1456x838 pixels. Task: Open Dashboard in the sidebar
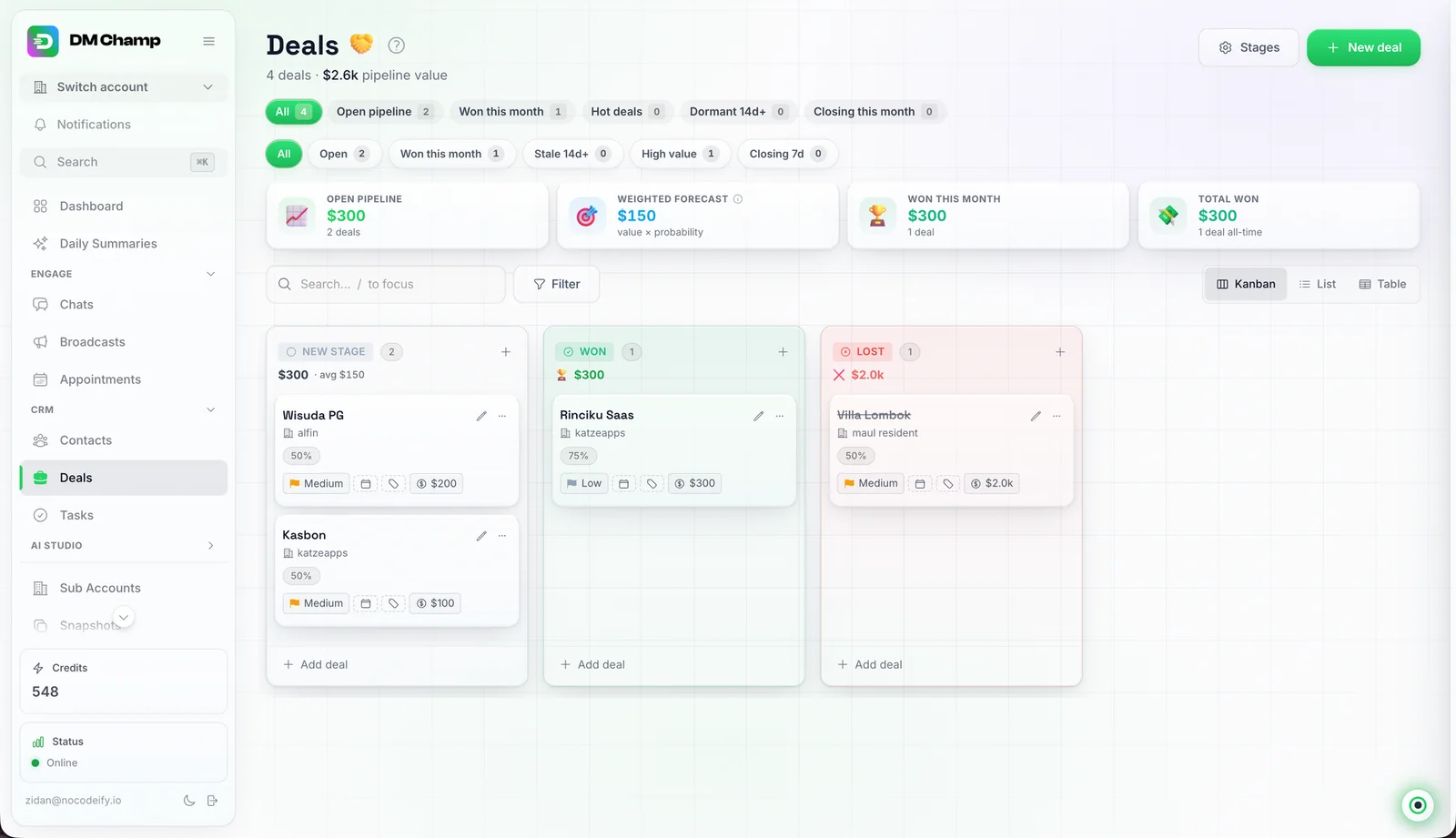tap(124, 207)
